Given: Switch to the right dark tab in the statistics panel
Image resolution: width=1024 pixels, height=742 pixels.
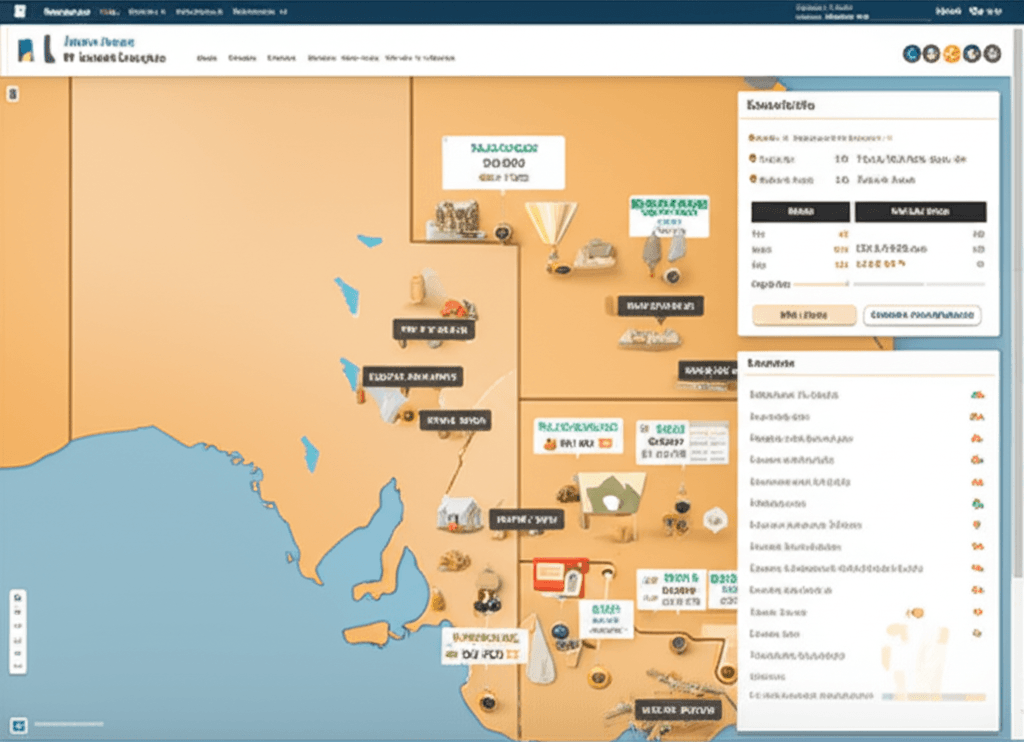Looking at the screenshot, I should click(x=921, y=211).
